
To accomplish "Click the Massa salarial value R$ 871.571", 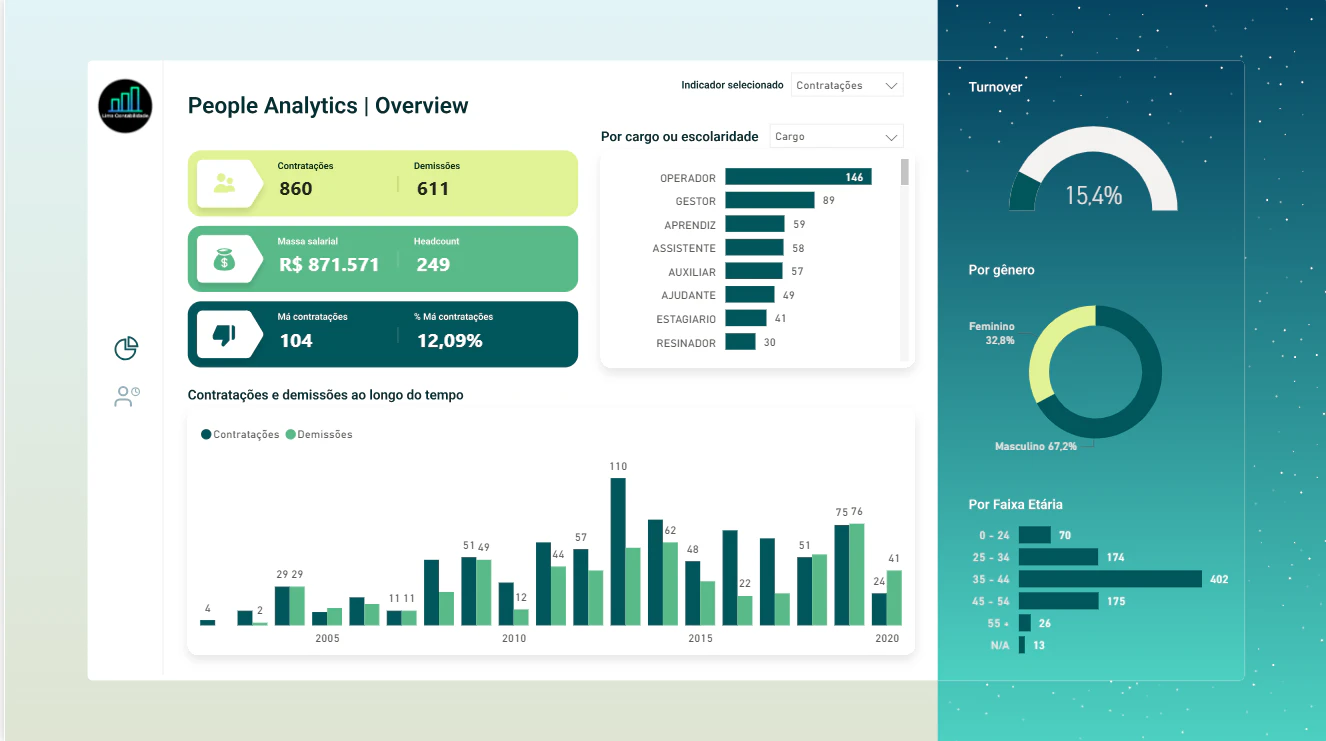I will (x=329, y=264).
